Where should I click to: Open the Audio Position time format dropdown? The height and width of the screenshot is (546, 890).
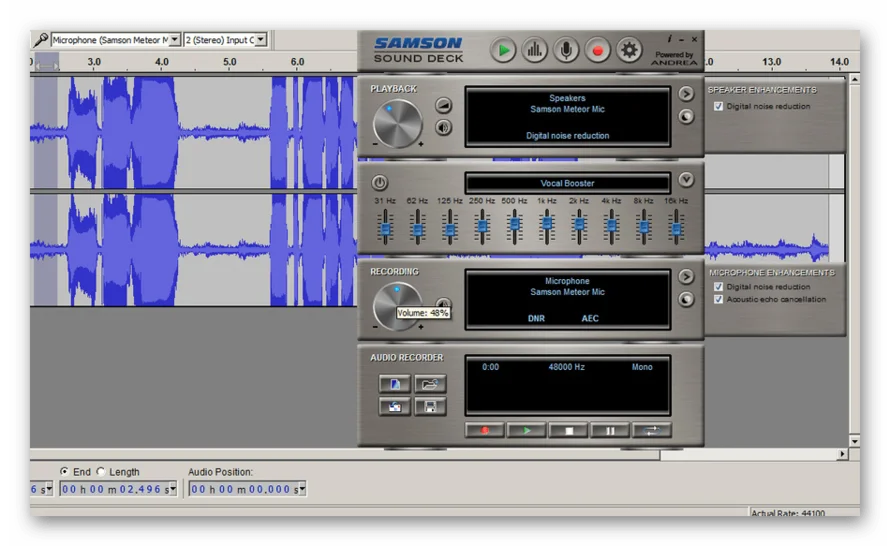(x=302, y=489)
